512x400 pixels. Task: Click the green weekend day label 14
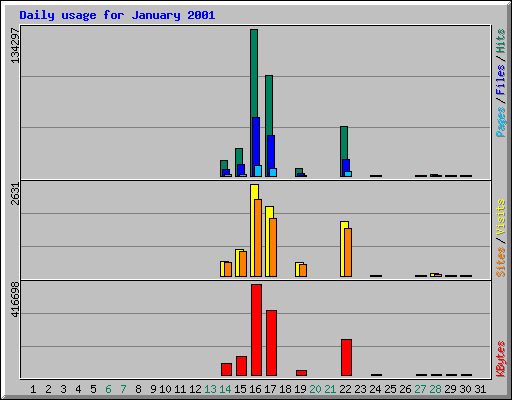225,389
